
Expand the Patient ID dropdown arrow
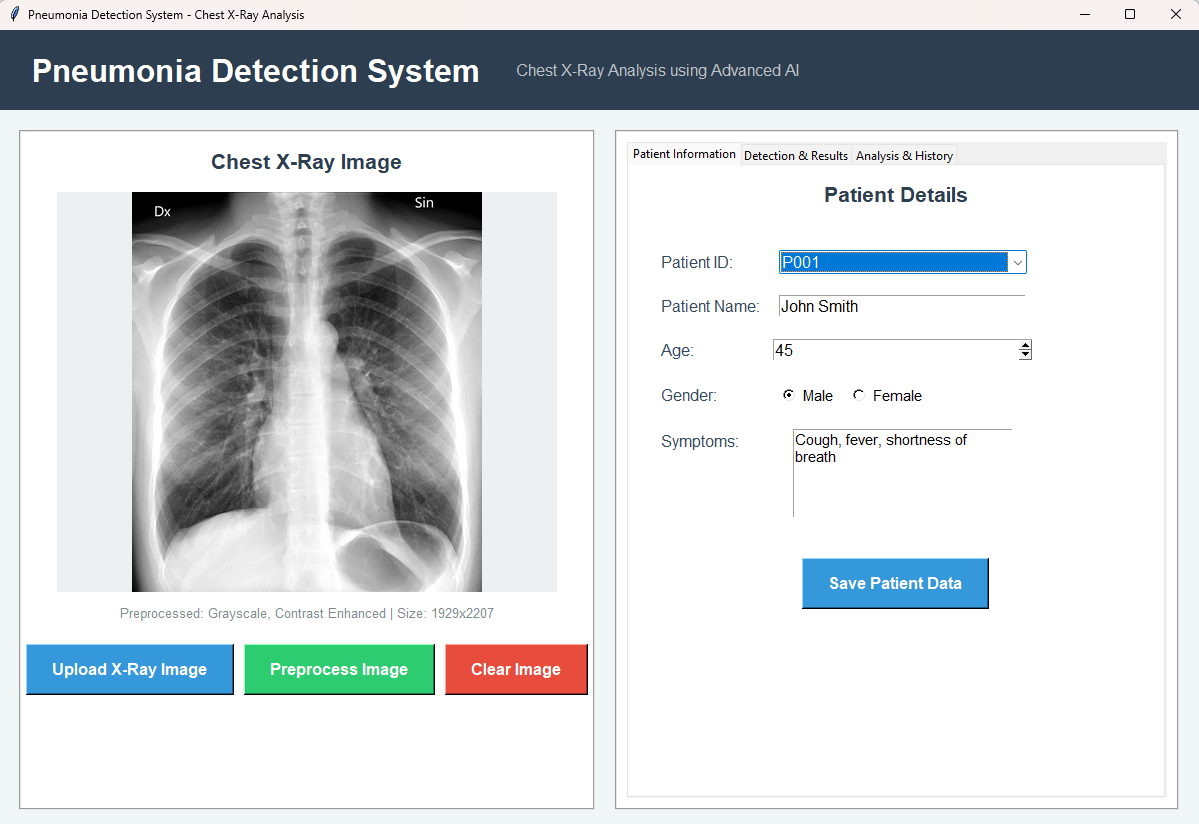[x=1017, y=262]
